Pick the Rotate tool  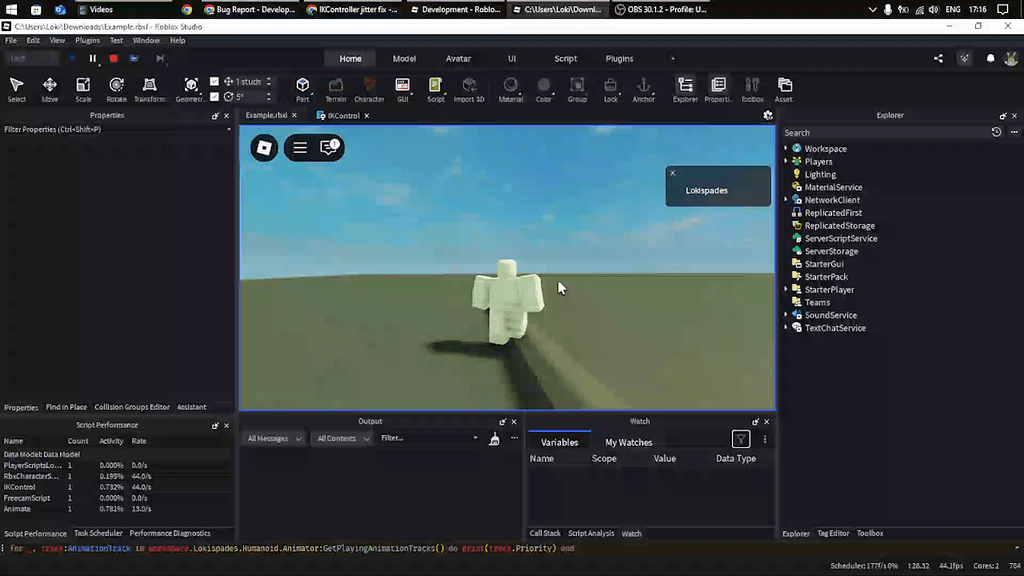[x=116, y=89]
